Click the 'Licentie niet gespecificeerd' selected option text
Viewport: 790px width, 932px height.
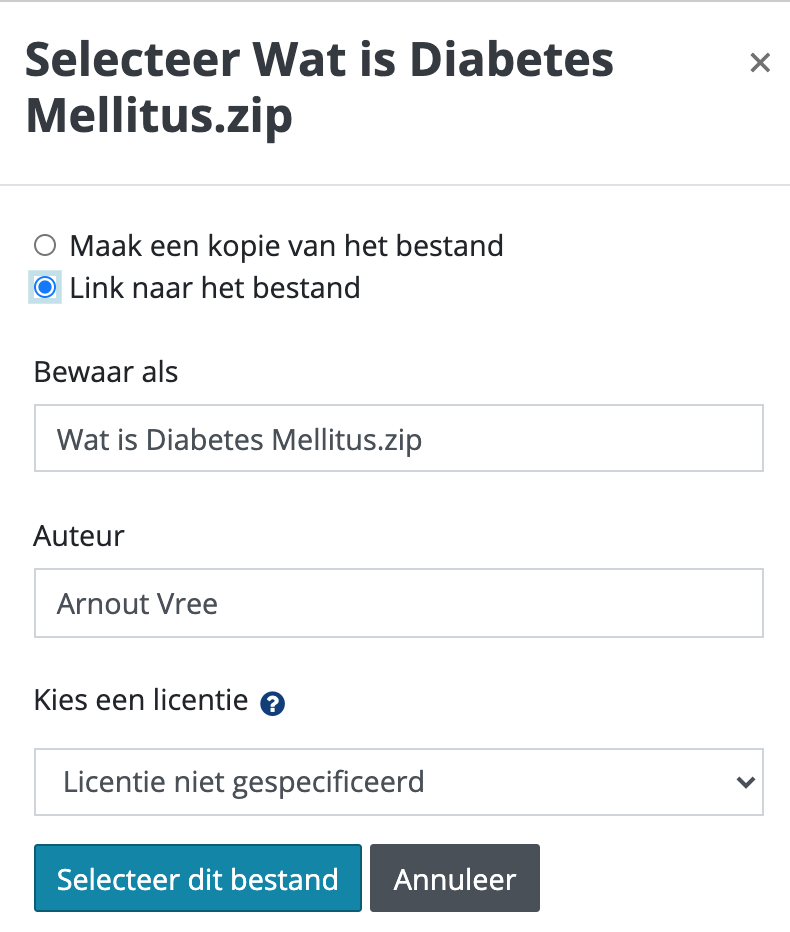(x=244, y=782)
